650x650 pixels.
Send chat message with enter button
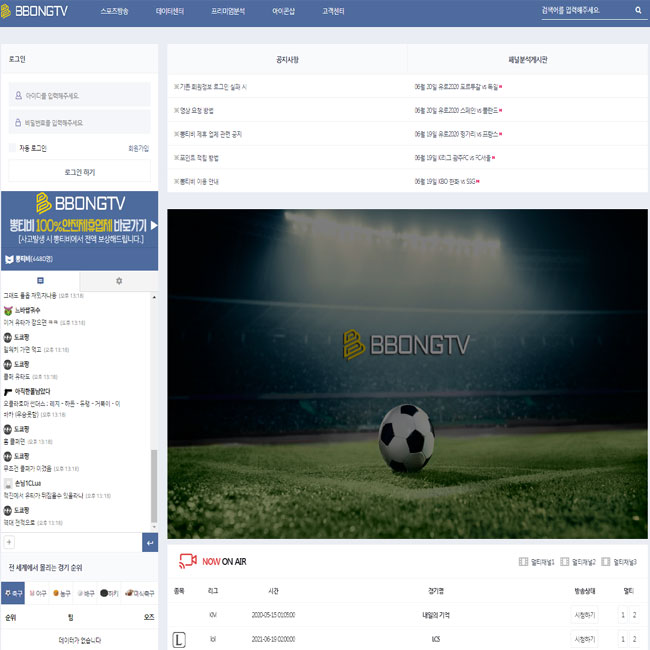pos(150,542)
